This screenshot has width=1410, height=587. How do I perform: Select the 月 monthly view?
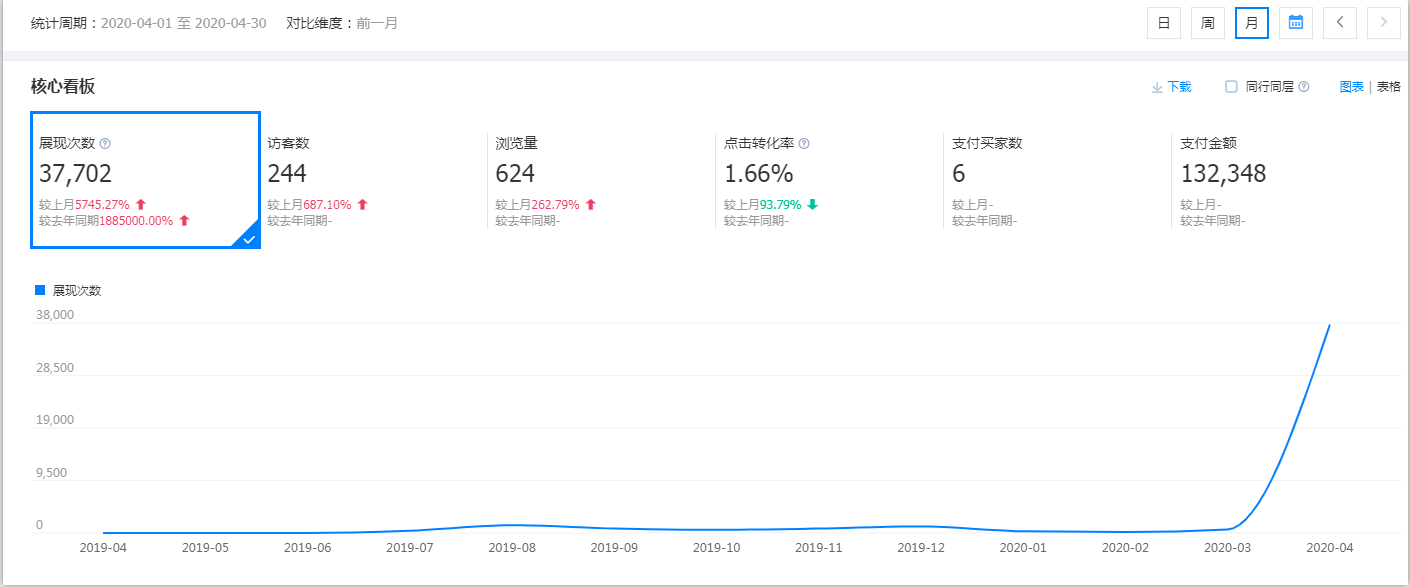point(1251,23)
